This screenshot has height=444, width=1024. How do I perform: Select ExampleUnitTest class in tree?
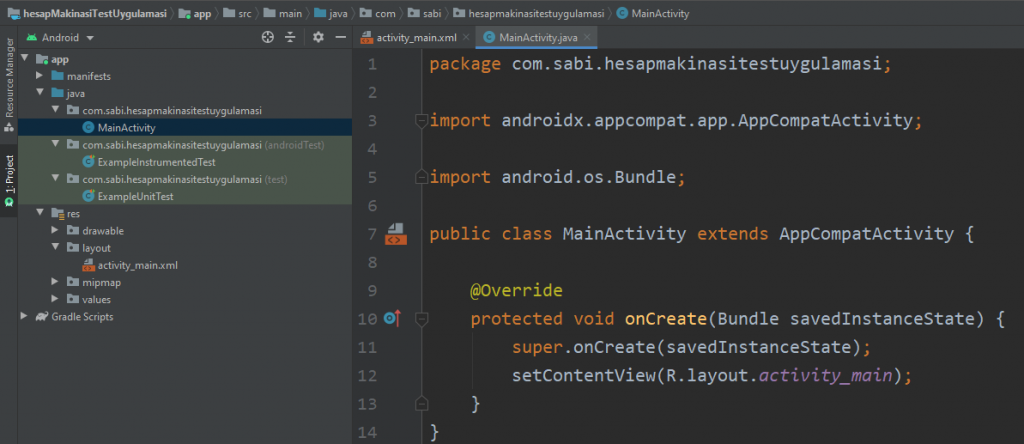[x=185, y=196]
